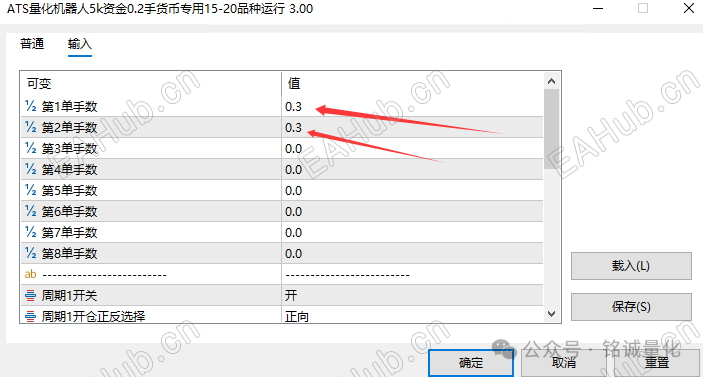The image size is (703, 377).
Task: Click the ½ icon beside 第4单手数
Action: pyautogui.click(x=30, y=169)
